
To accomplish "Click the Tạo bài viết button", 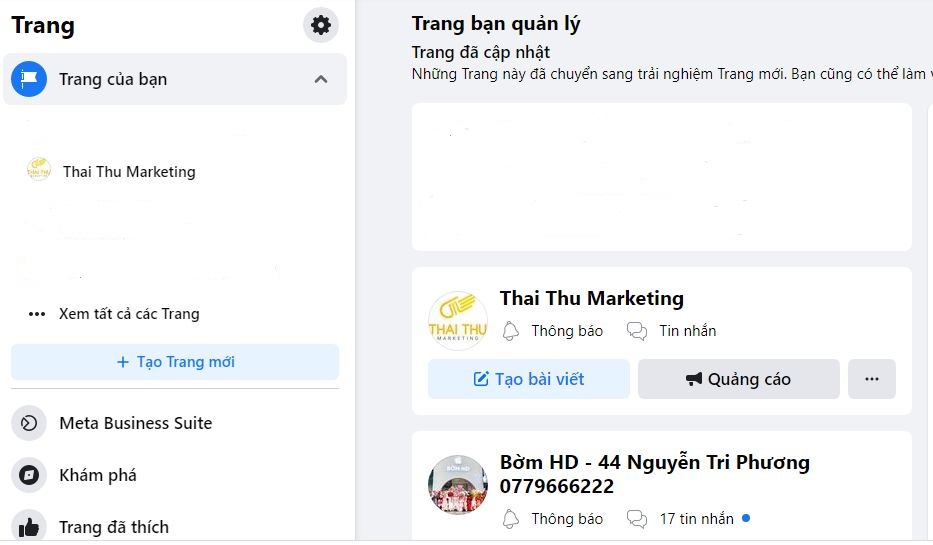I will pos(529,379).
